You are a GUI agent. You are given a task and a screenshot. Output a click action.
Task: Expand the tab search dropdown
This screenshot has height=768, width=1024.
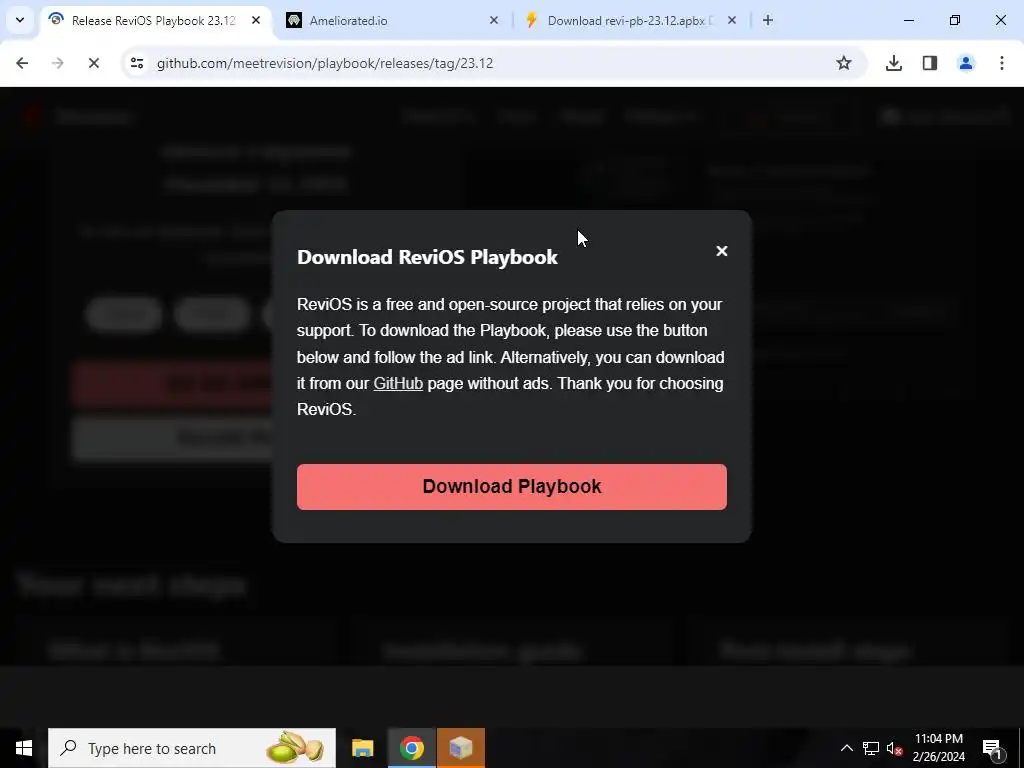20,20
